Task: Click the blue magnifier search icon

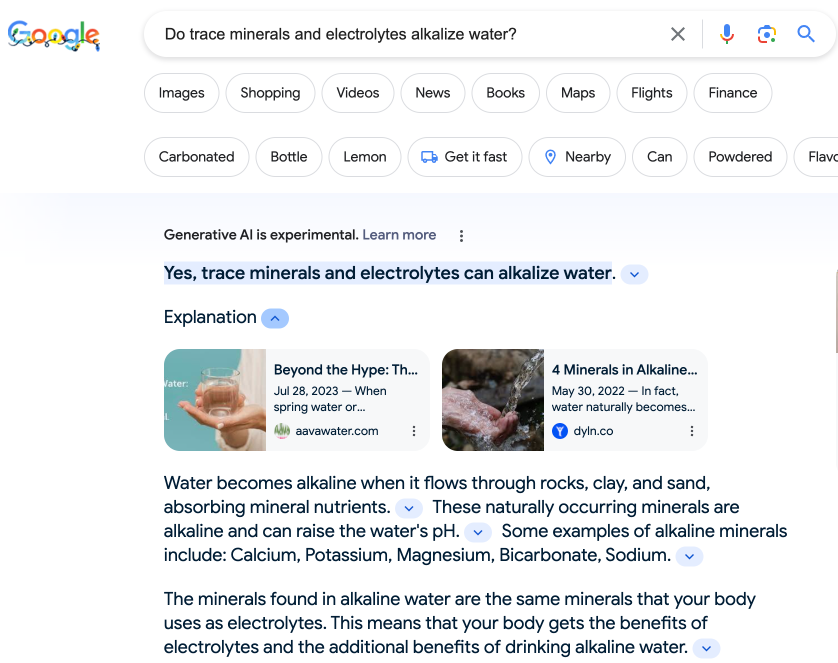Action: [x=806, y=34]
